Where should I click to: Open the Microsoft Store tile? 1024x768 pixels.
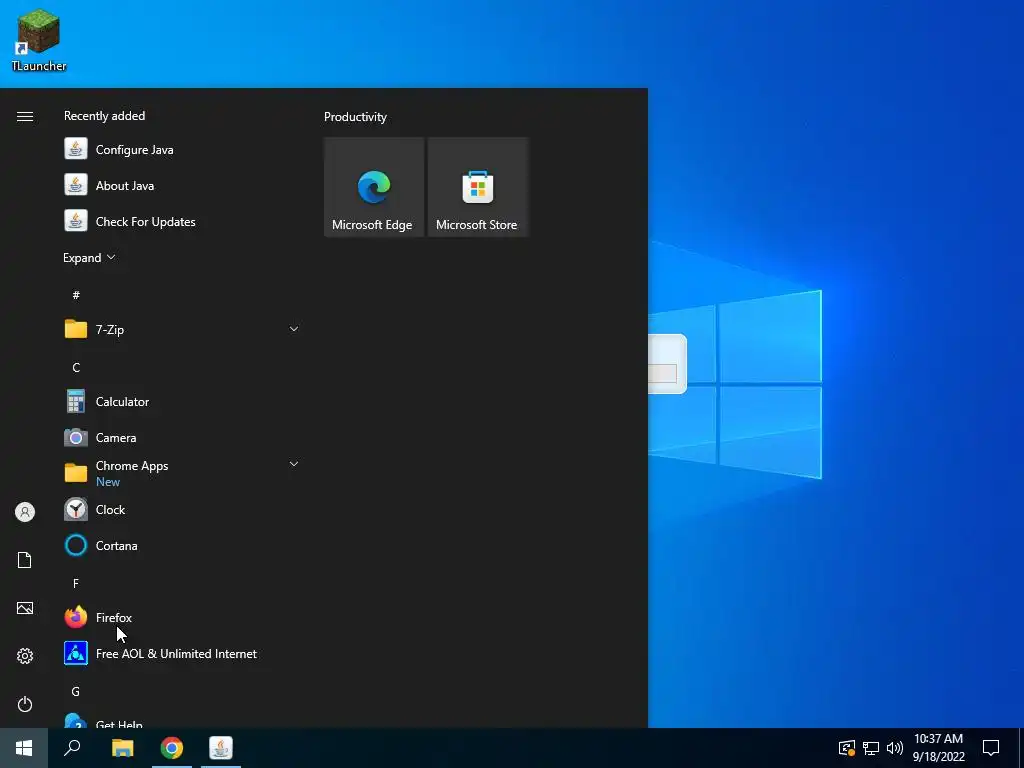tap(477, 187)
